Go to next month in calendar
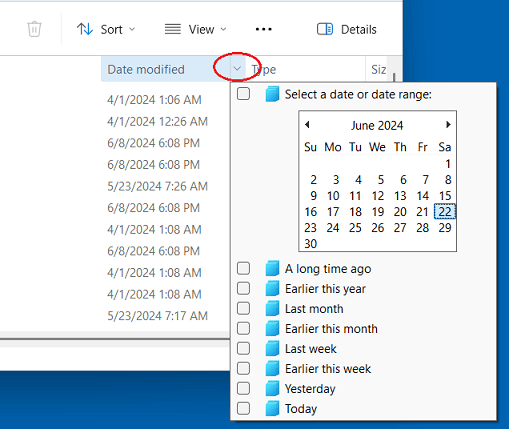 [448, 125]
